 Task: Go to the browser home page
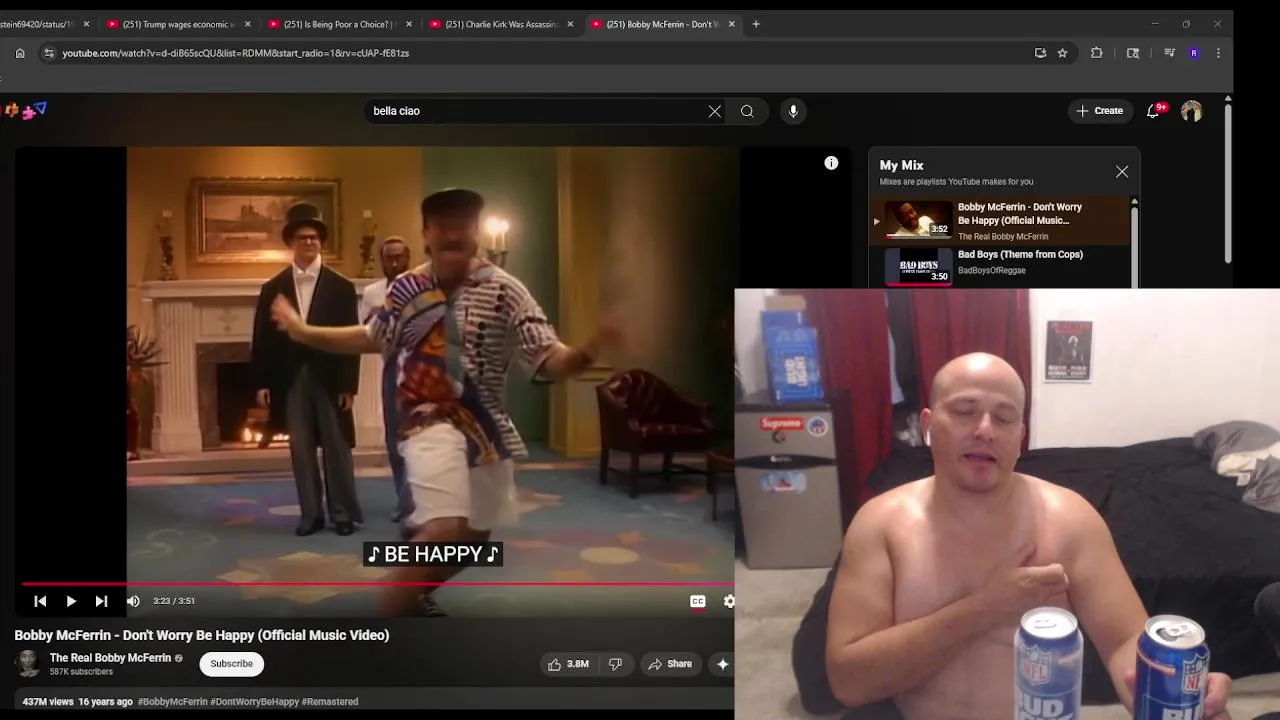pyautogui.click(x=20, y=53)
